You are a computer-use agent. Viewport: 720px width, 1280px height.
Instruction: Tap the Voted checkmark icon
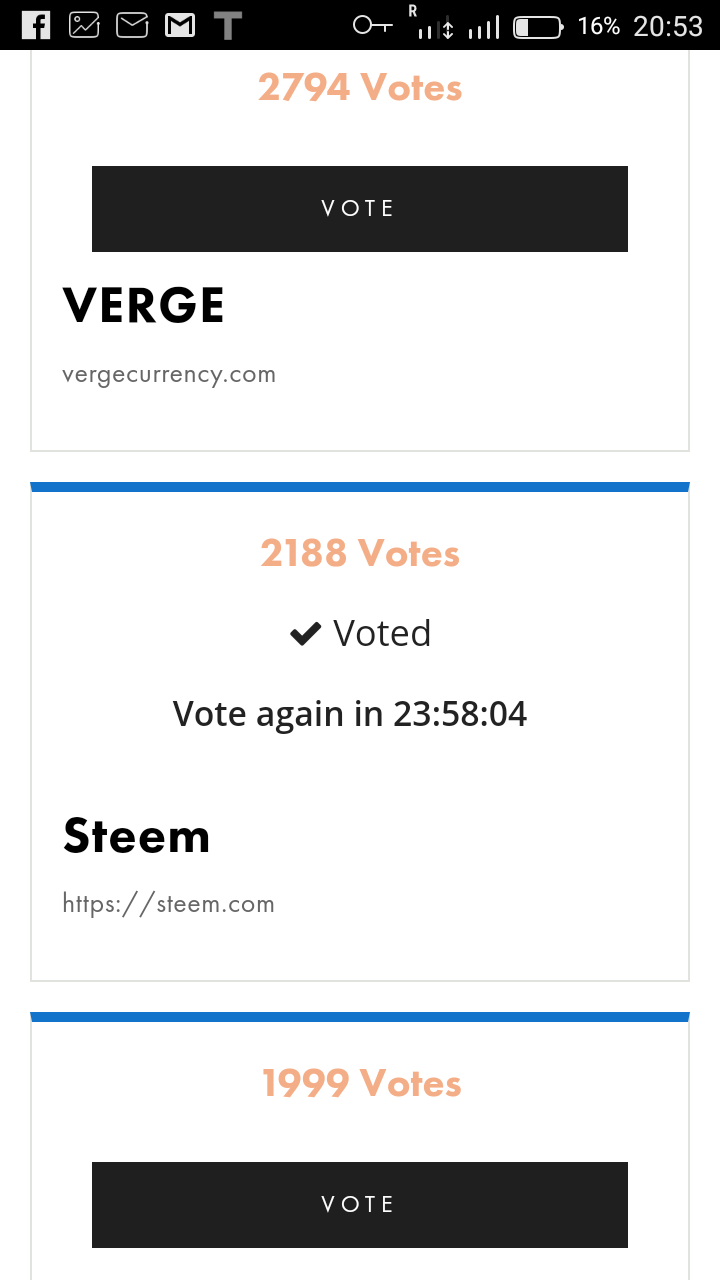(305, 634)
